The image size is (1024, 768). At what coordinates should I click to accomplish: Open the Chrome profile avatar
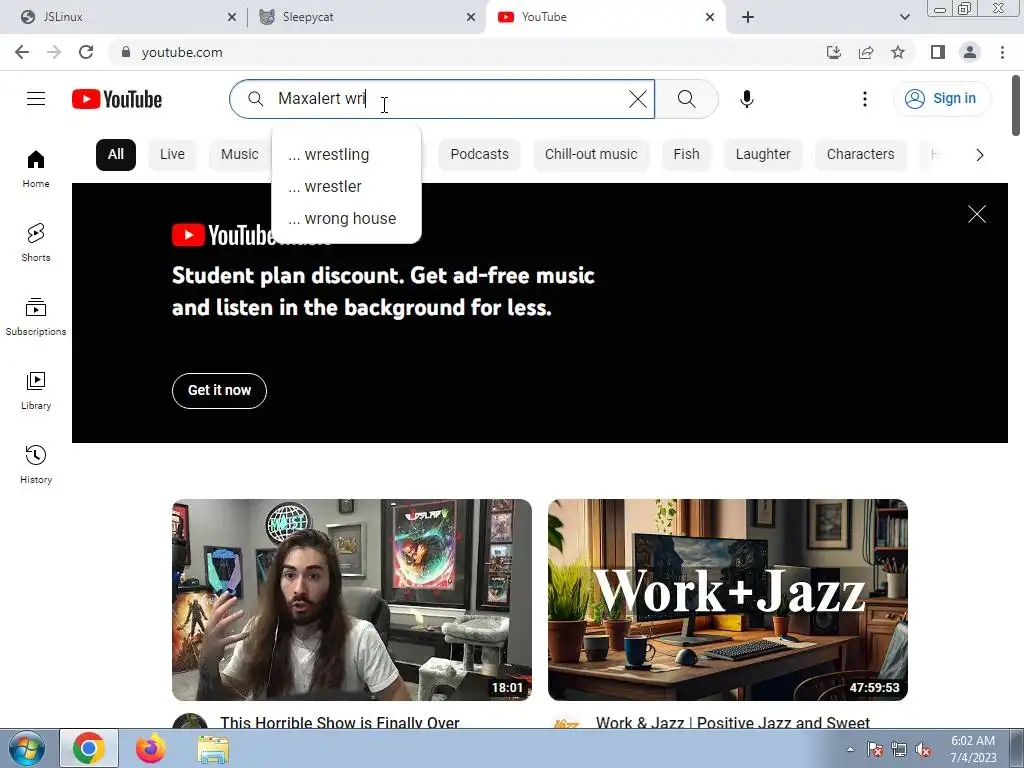coord(970,52)
